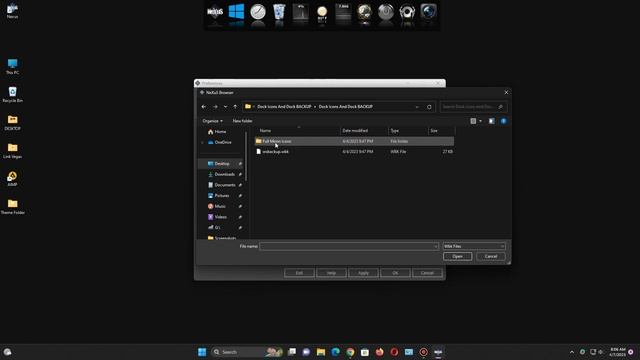The image size is (640, 360).
Task: Launch Microsoft Edge from the taskbar
Action: click(x=336, y=352)
